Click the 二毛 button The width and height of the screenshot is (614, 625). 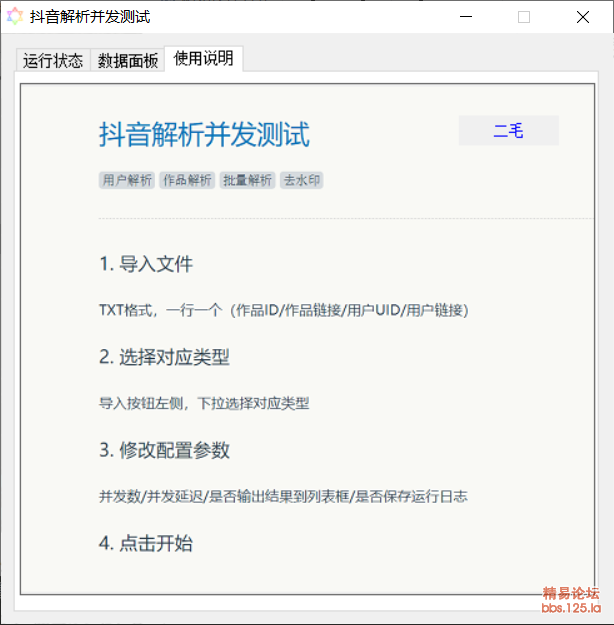click(508, 131)
